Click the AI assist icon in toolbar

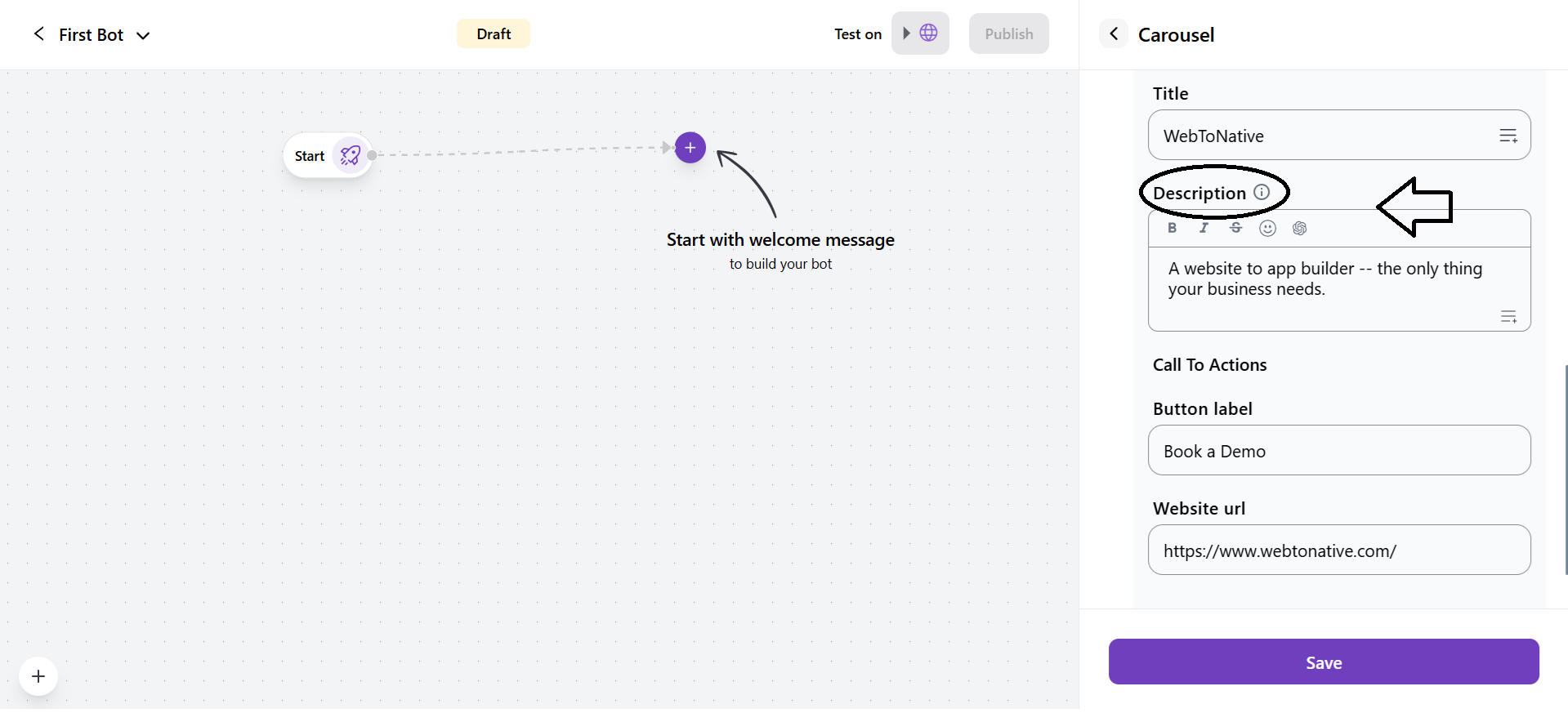click(1299, 228)
